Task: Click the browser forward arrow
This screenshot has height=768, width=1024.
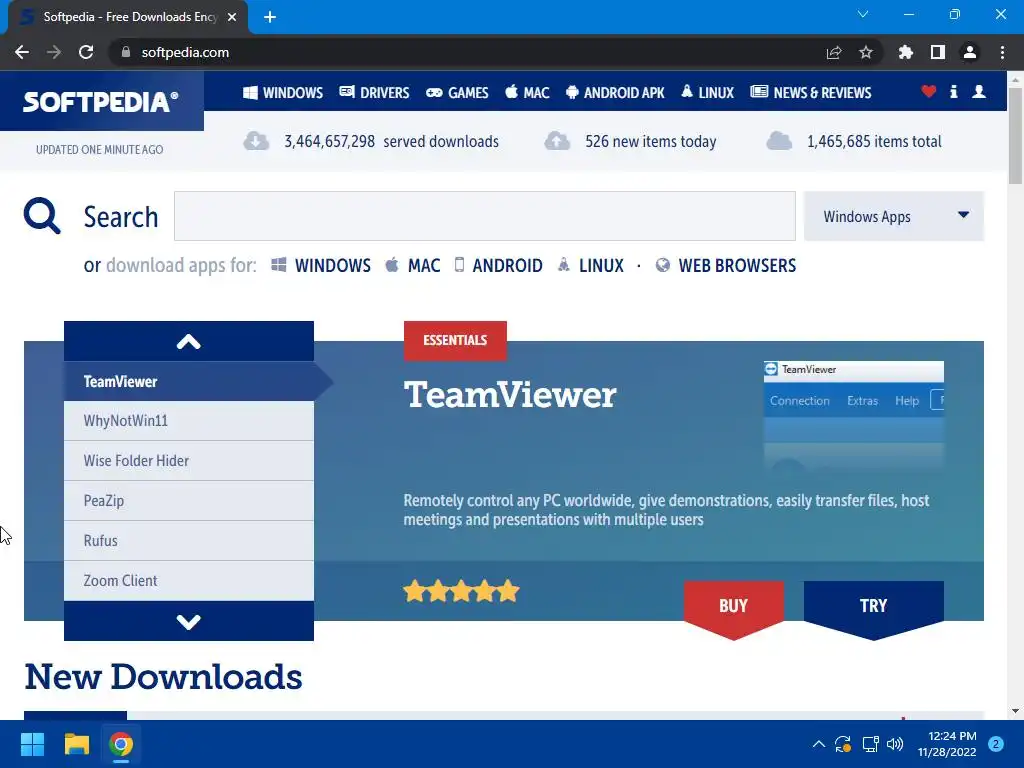Action: [x=54, y=52]
